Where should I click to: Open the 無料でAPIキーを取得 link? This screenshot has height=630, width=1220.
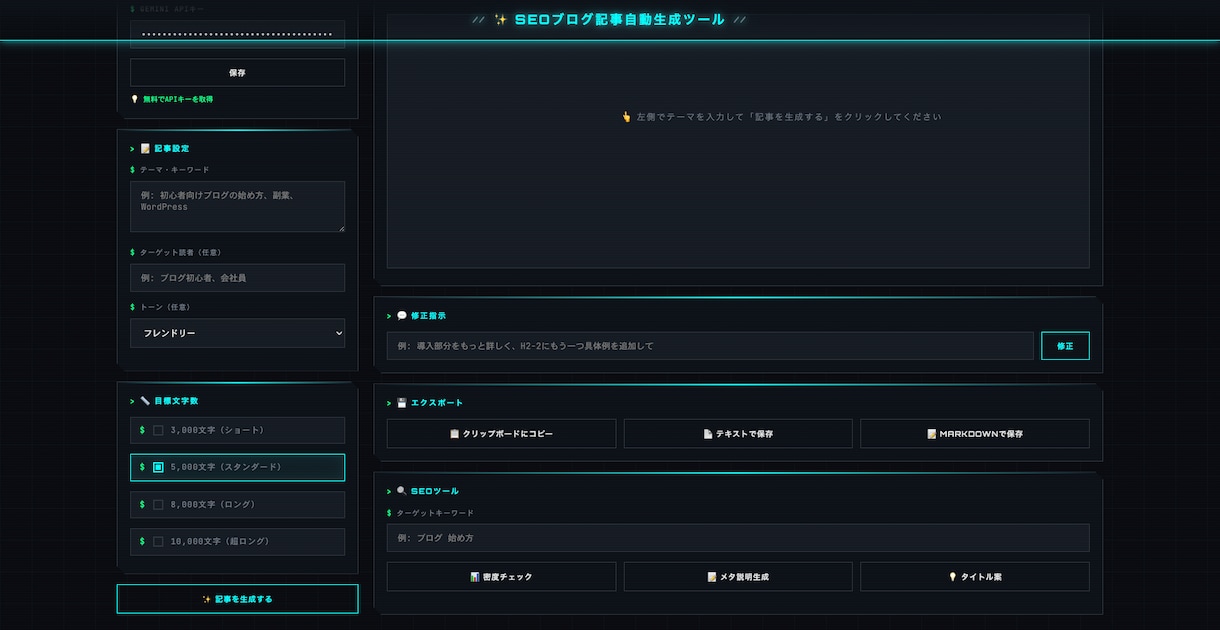178,100
